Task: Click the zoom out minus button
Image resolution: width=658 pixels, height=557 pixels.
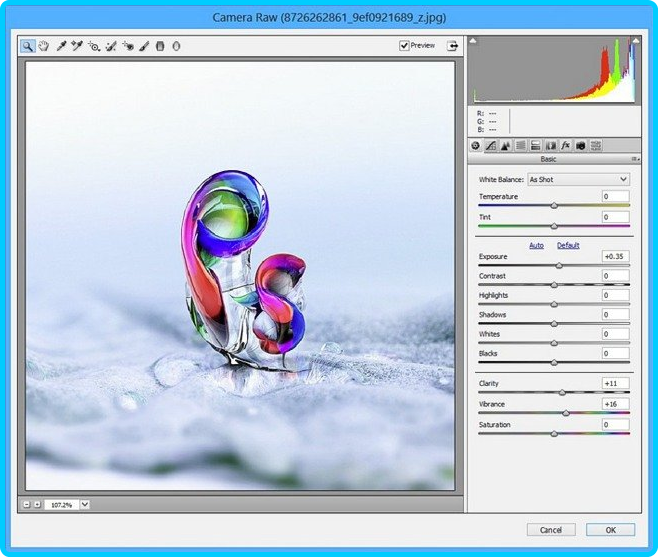Action: click(x=26, y=504)
